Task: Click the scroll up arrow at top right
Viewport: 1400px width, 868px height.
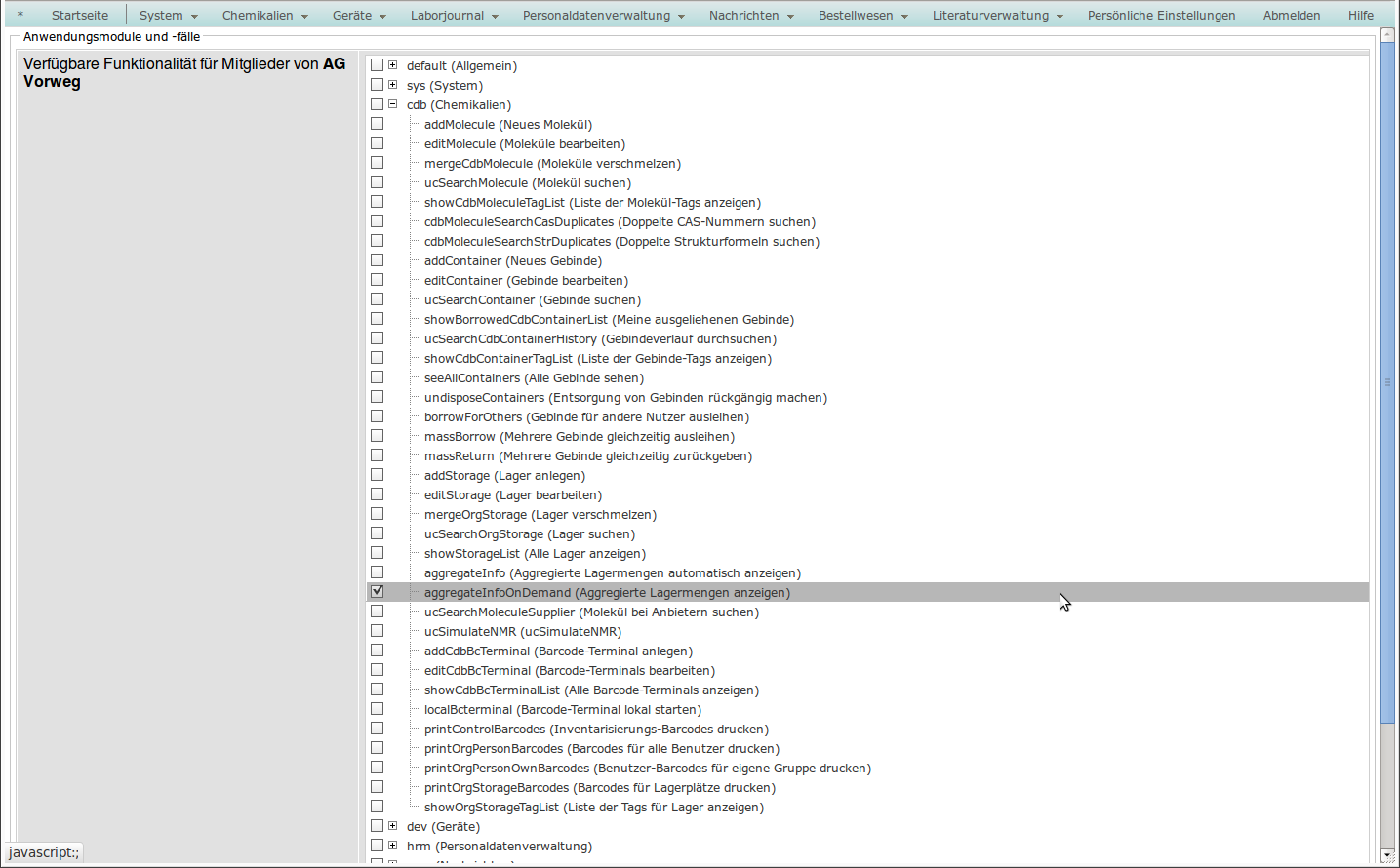Action: (1387, 35)
